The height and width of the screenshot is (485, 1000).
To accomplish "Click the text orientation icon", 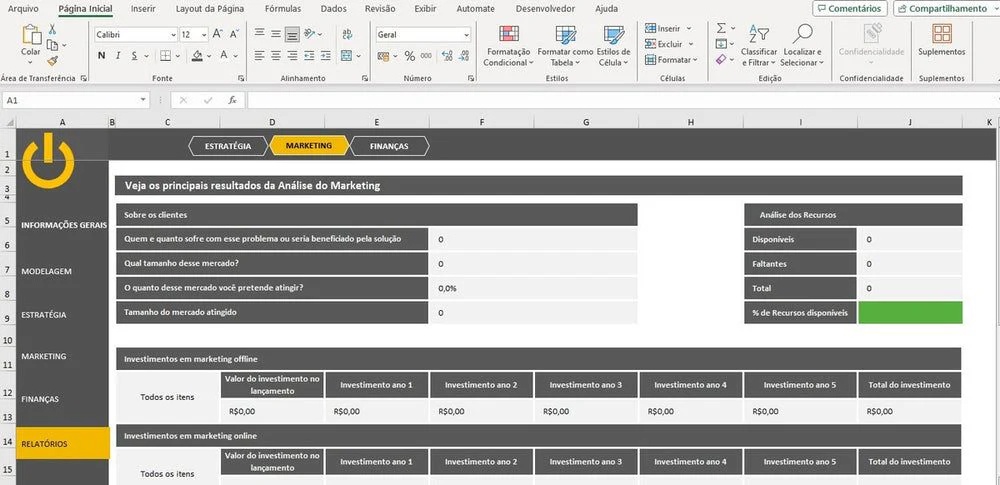I will coord(309,34).
